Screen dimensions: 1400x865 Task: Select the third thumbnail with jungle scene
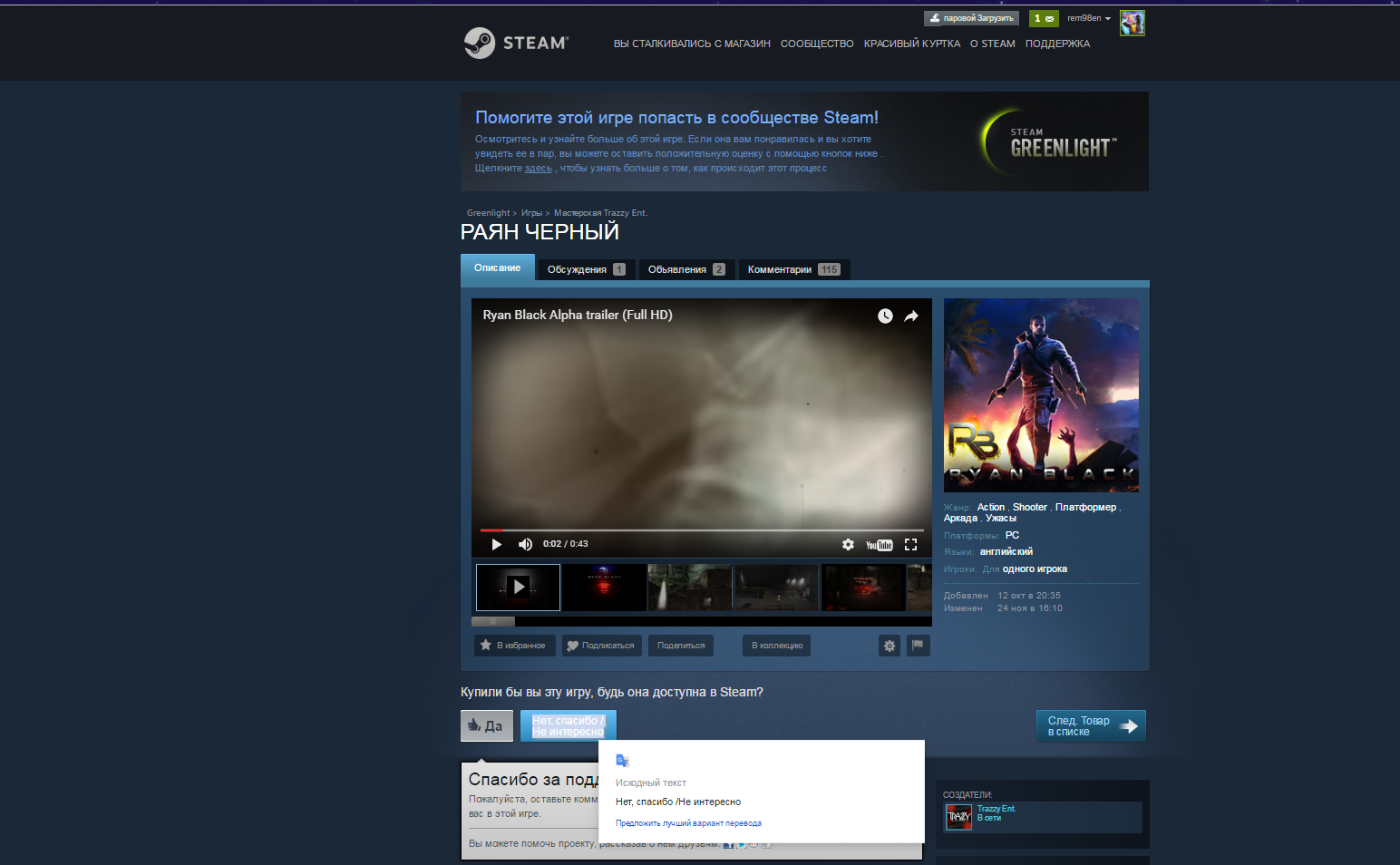(690, 587)
